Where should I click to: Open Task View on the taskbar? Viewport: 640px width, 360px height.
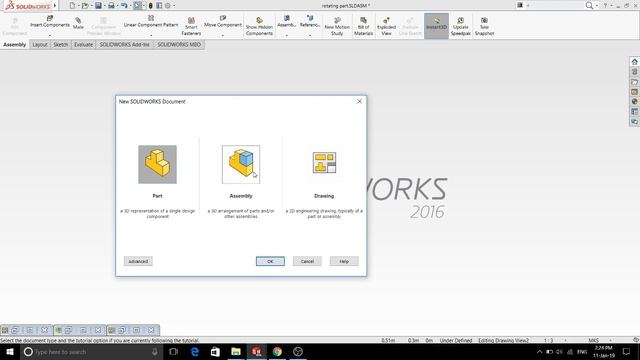pos(173,351)
